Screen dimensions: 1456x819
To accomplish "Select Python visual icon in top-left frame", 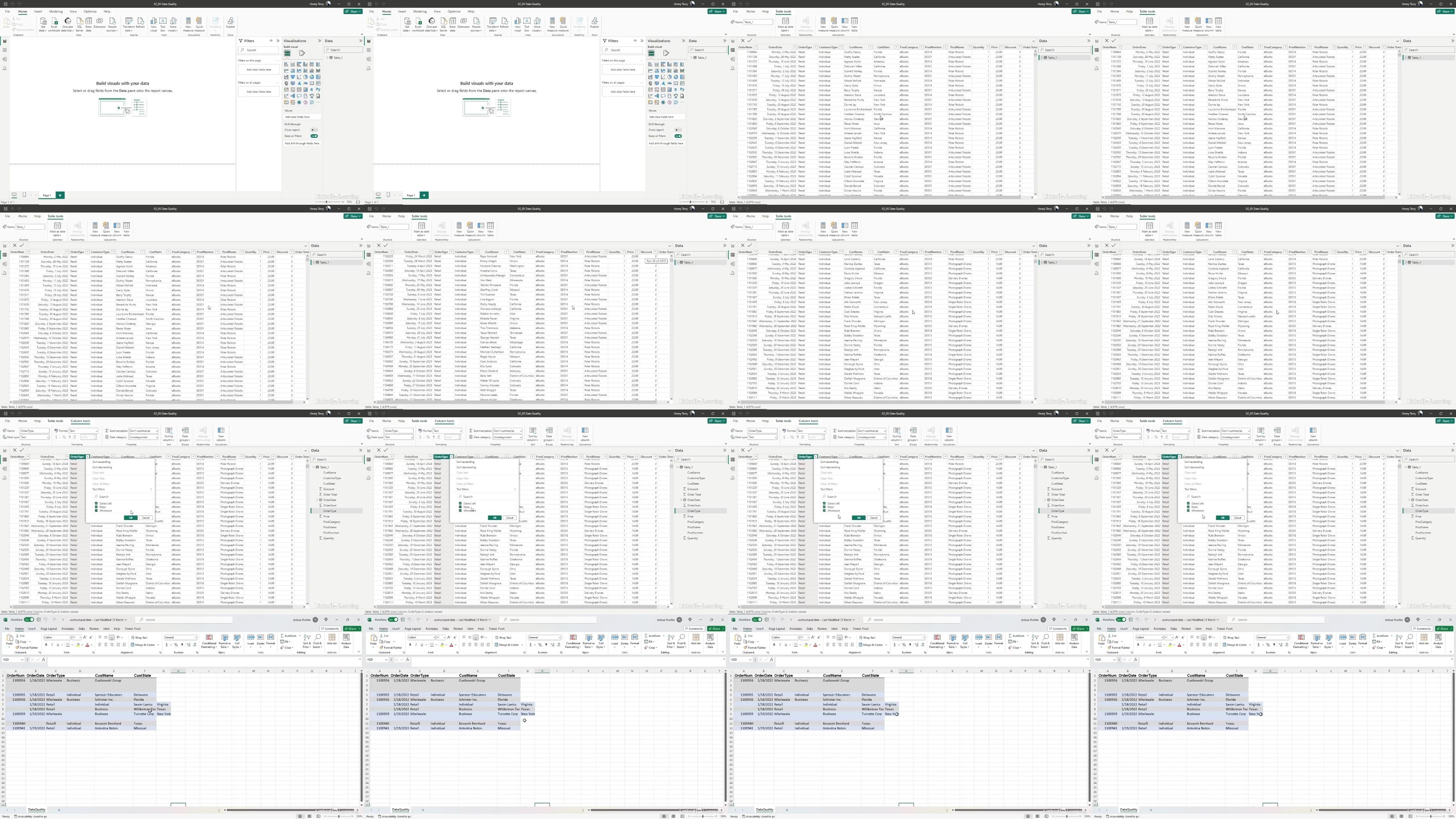I will [318, 89].
